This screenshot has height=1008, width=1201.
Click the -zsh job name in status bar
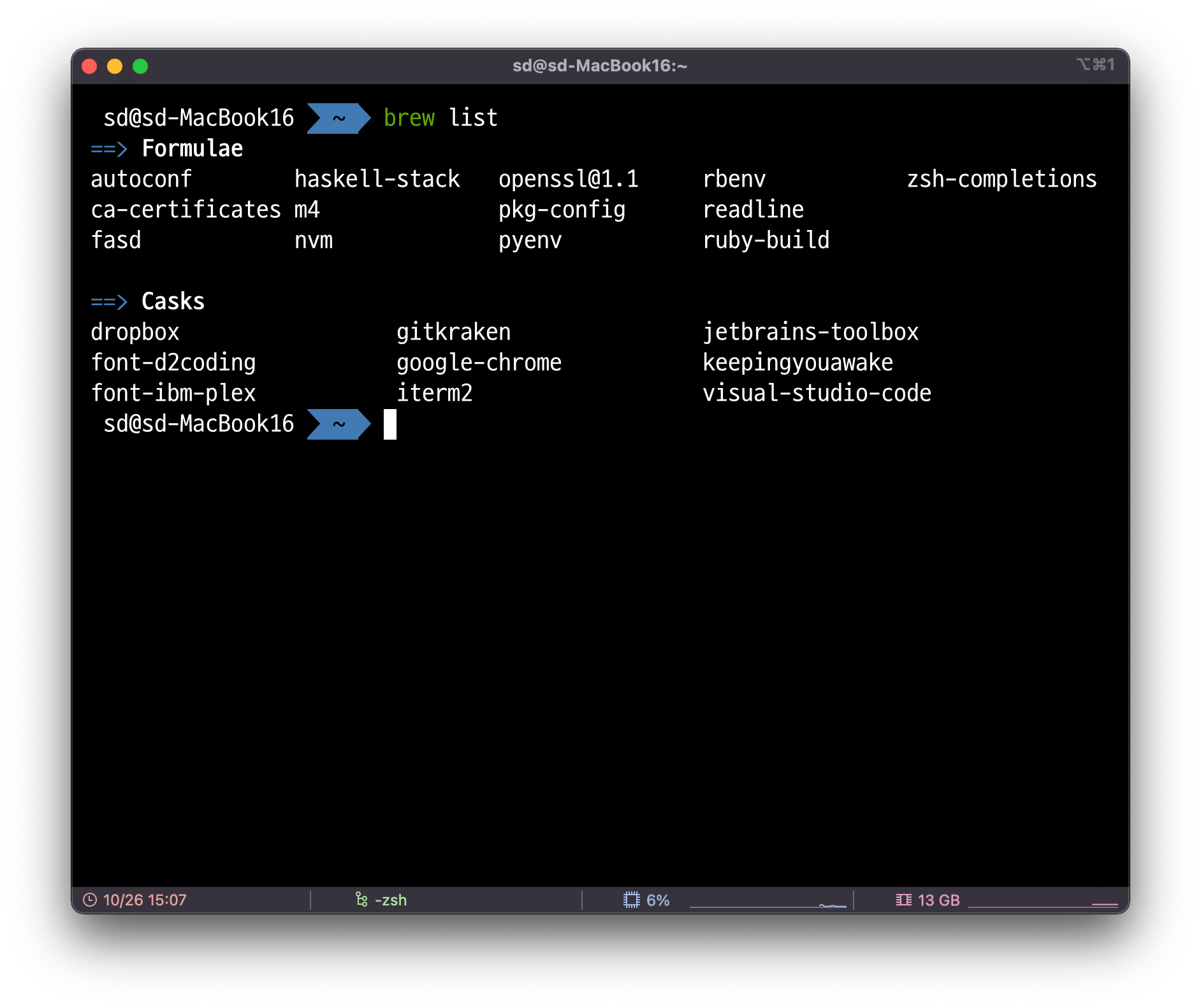(x=391, y=900)
